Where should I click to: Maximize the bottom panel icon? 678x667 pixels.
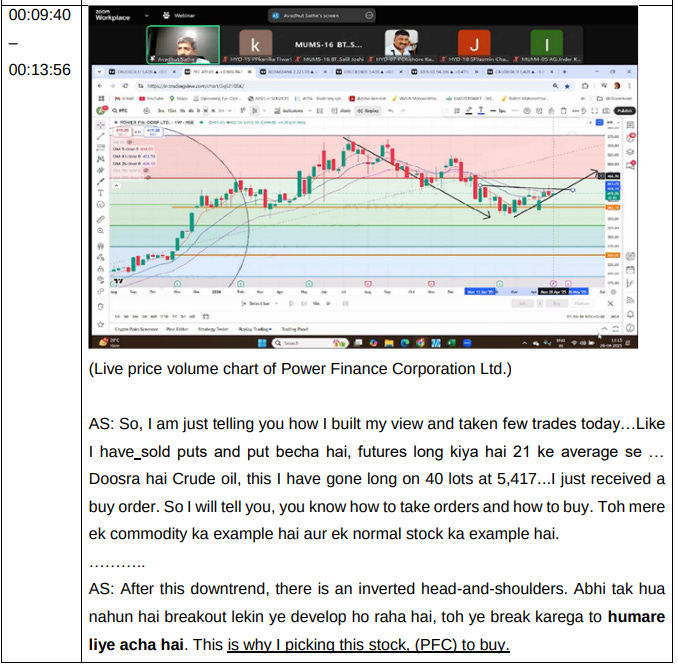615,329
